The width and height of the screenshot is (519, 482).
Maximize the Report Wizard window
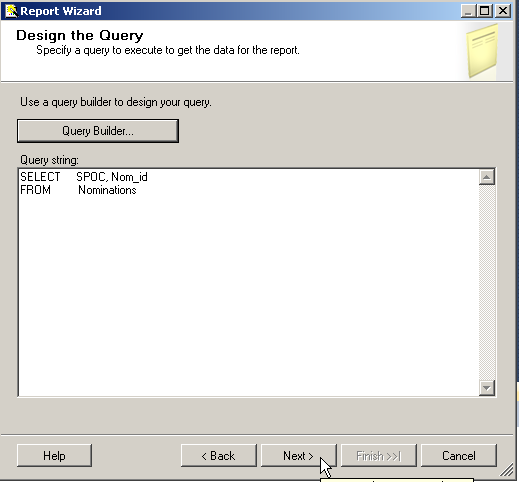485,11
